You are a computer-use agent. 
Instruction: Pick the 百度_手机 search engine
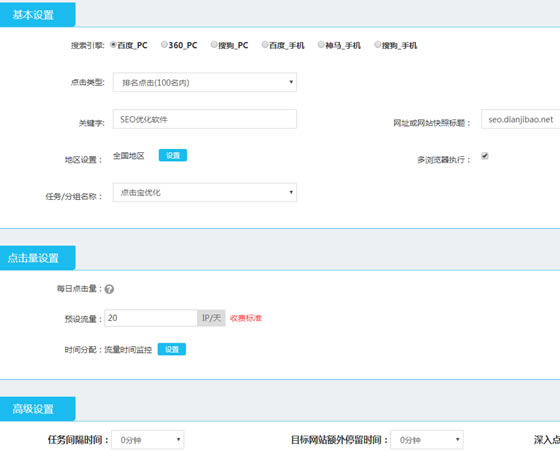pyautogui.click(x=265, y=44)
